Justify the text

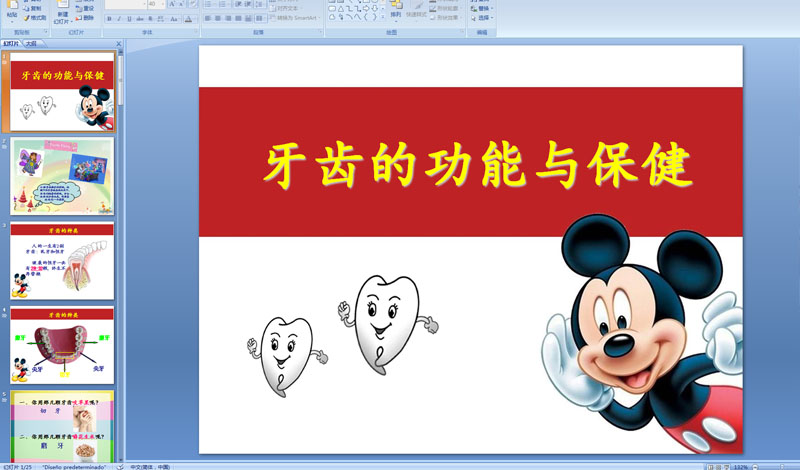pyautogui.click(x=238, y=18)
